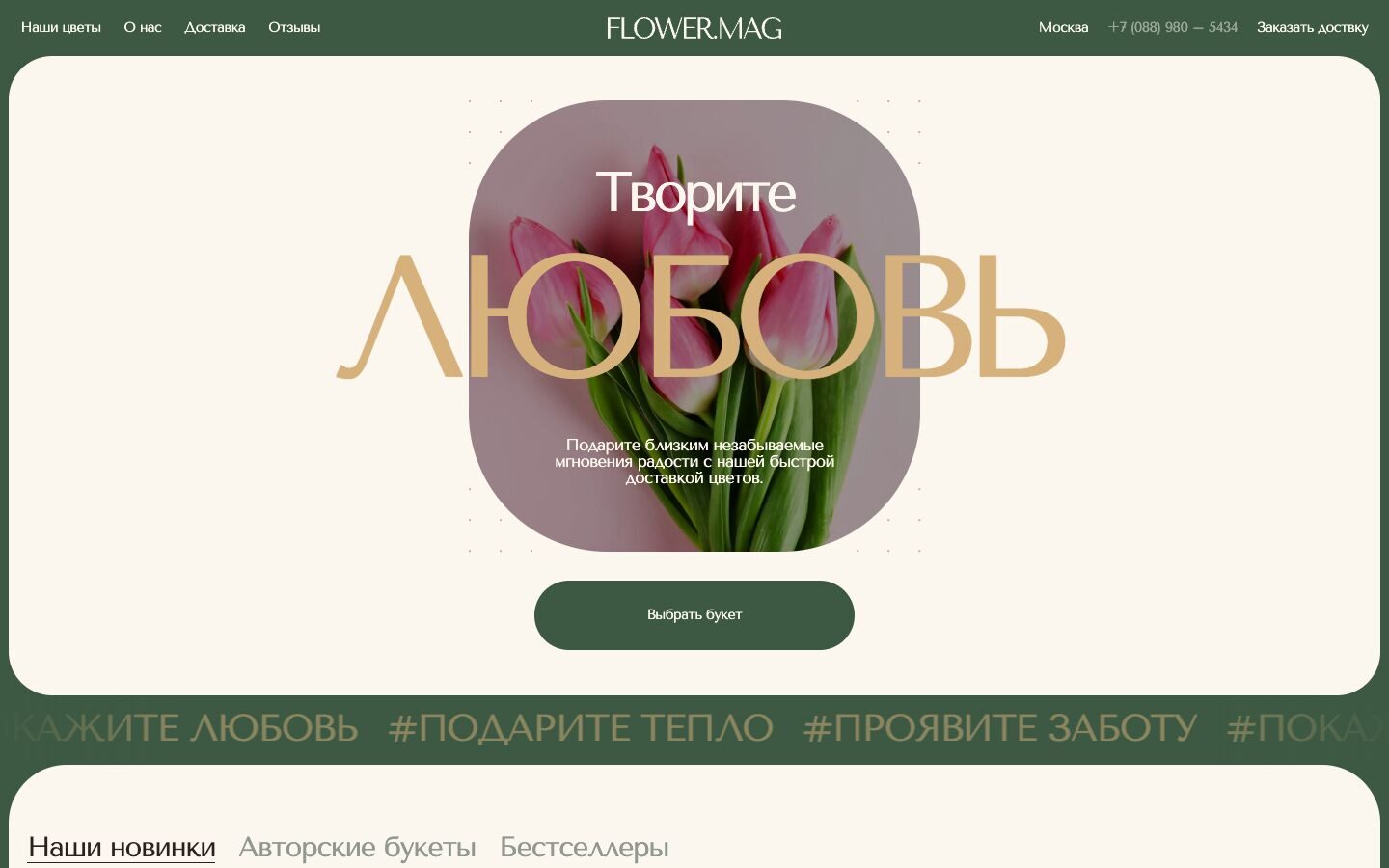This screenshot has height=868, width=1389.
Task: Go to the О нас page
Action: [143, 27]
